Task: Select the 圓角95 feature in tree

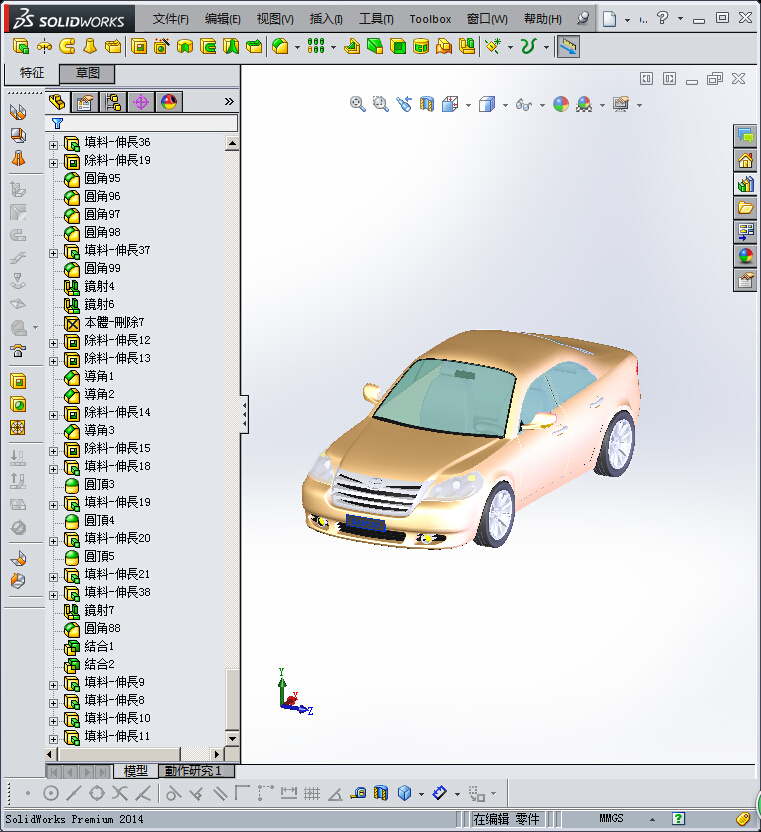Action: (x=92, y=178)
